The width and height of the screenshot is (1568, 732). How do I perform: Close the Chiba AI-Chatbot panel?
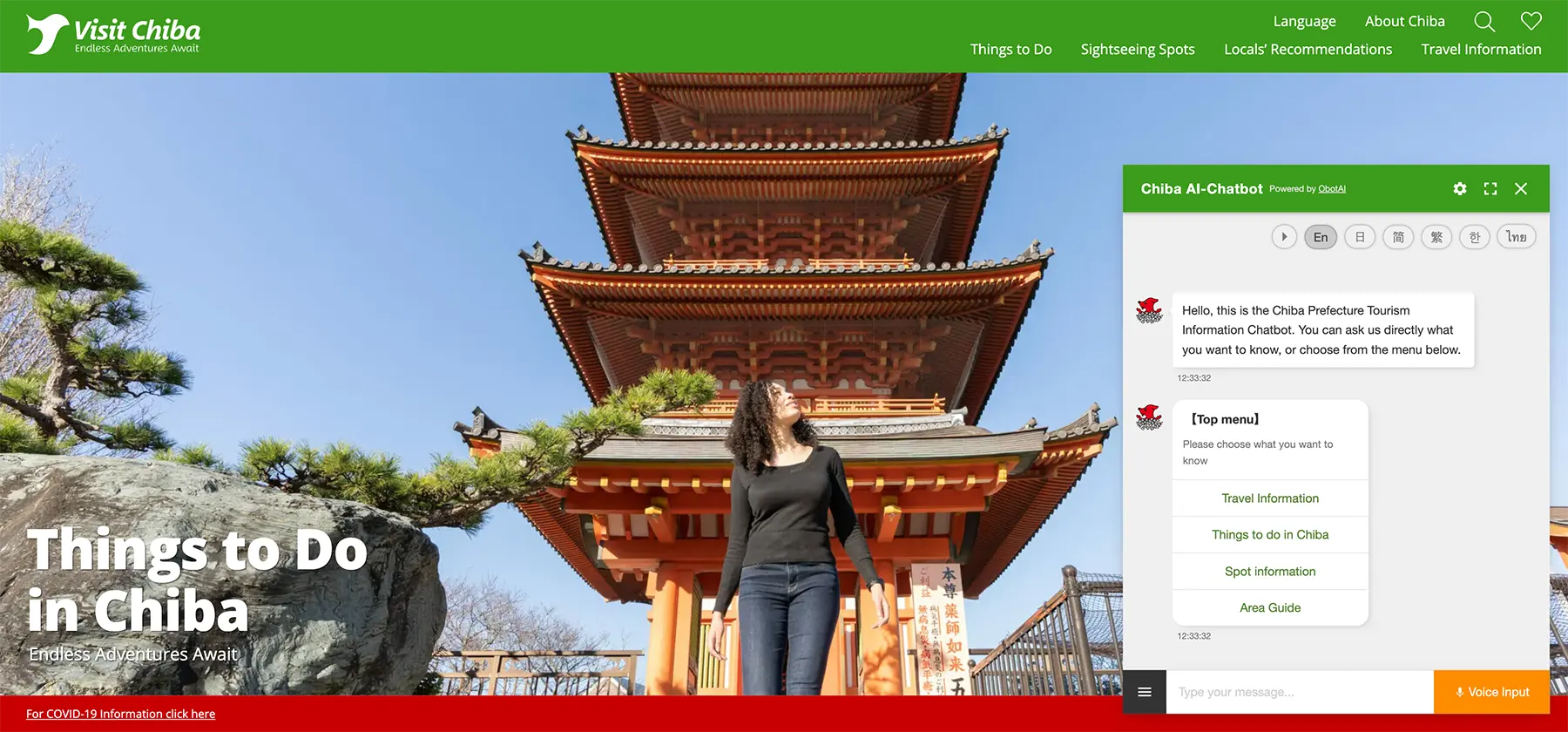pos(1521,188)
